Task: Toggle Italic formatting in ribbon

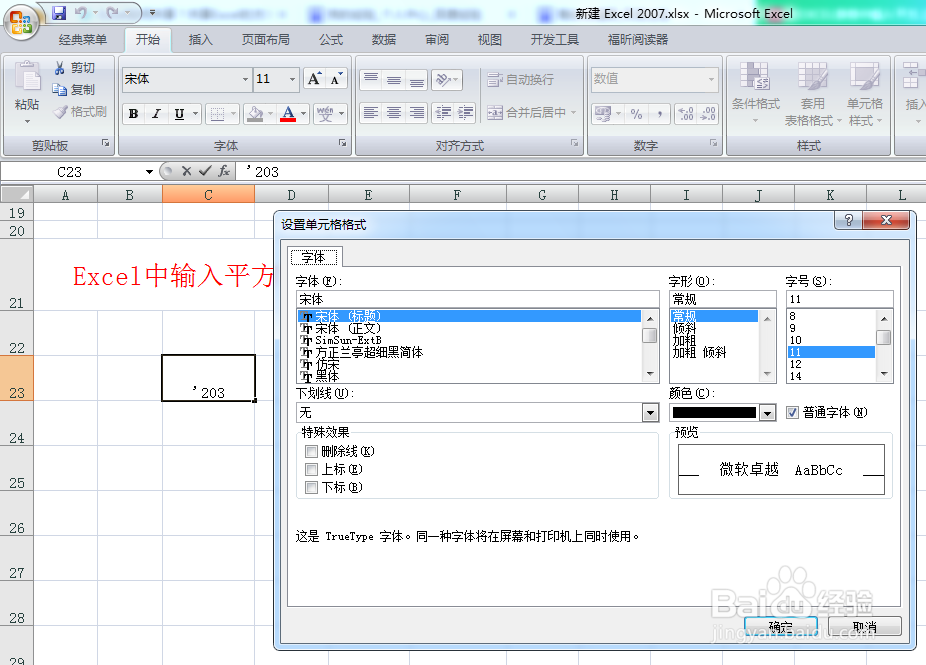Action: click(156, 113)
